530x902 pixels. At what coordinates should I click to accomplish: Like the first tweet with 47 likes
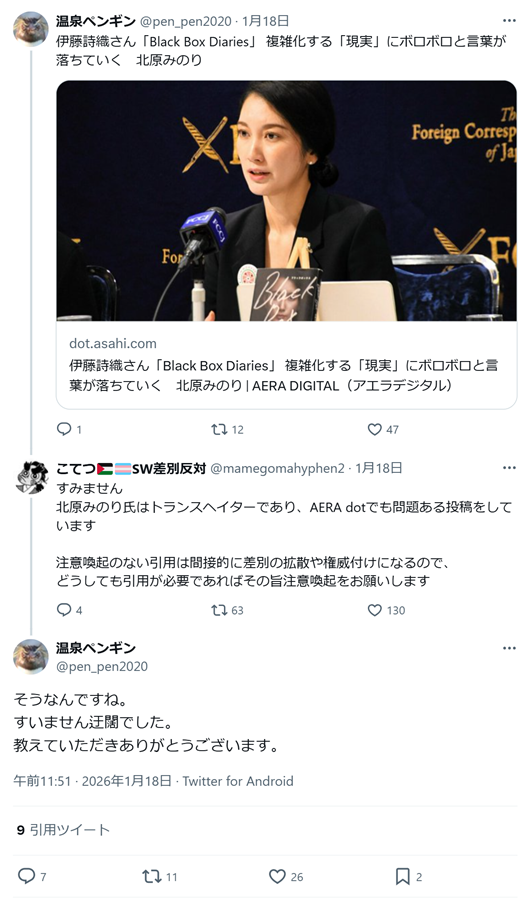(x=383, y=429)
